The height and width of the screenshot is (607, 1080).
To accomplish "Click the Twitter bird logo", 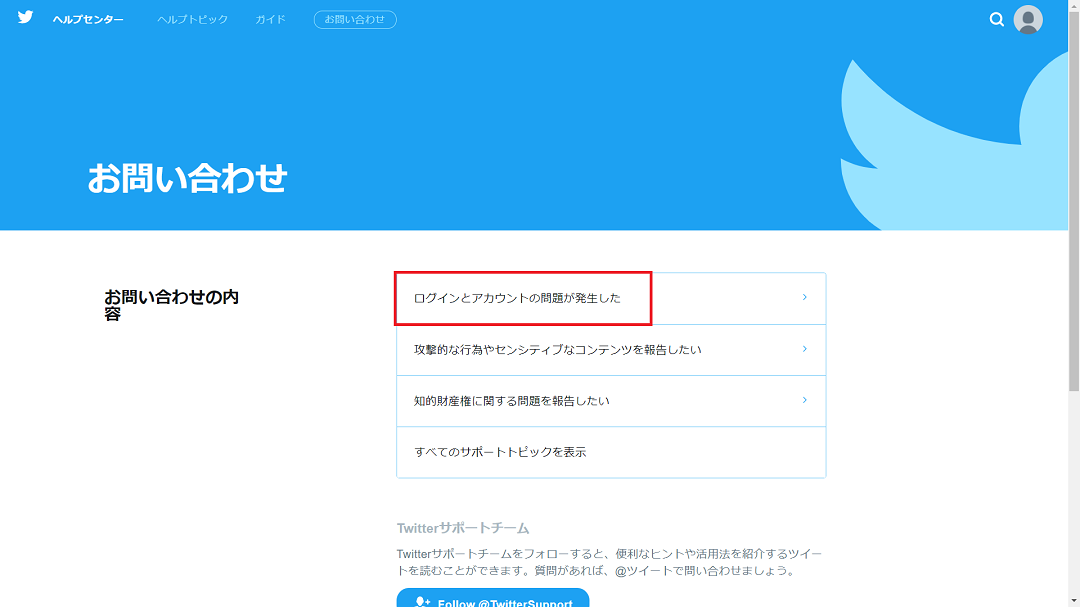I will (25, 18).
